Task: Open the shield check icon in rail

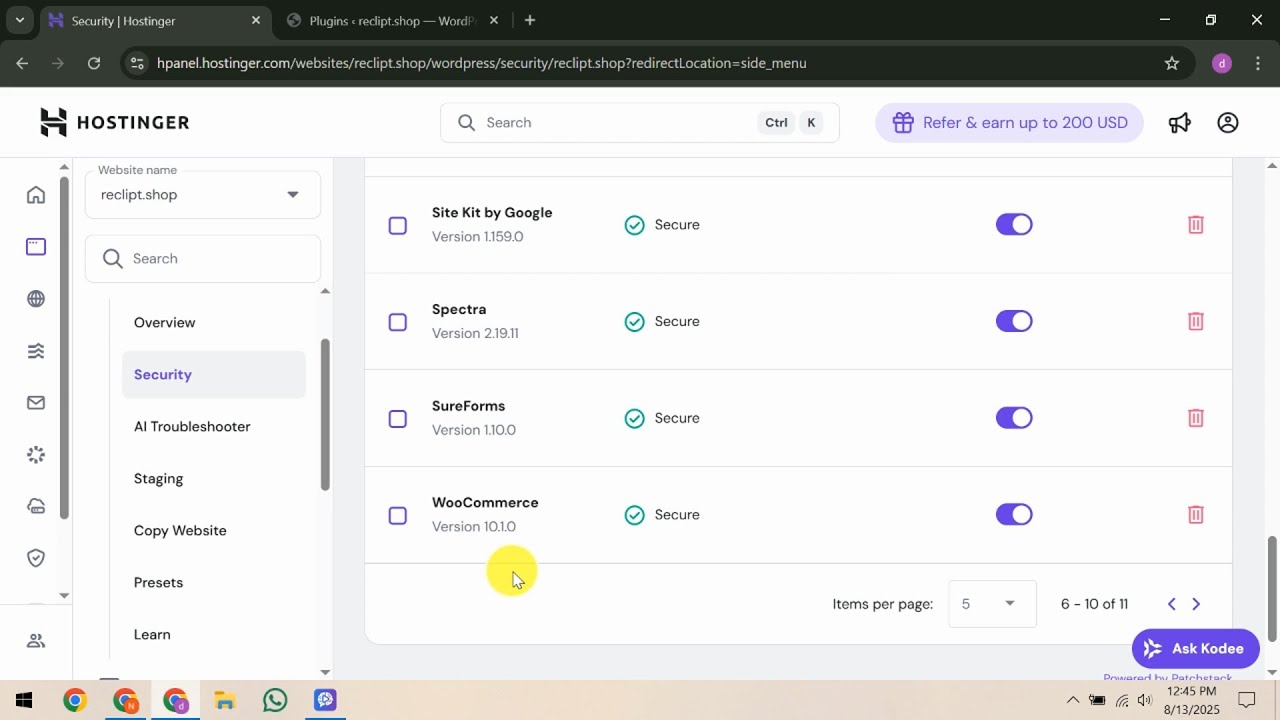Action: (36, 558)
